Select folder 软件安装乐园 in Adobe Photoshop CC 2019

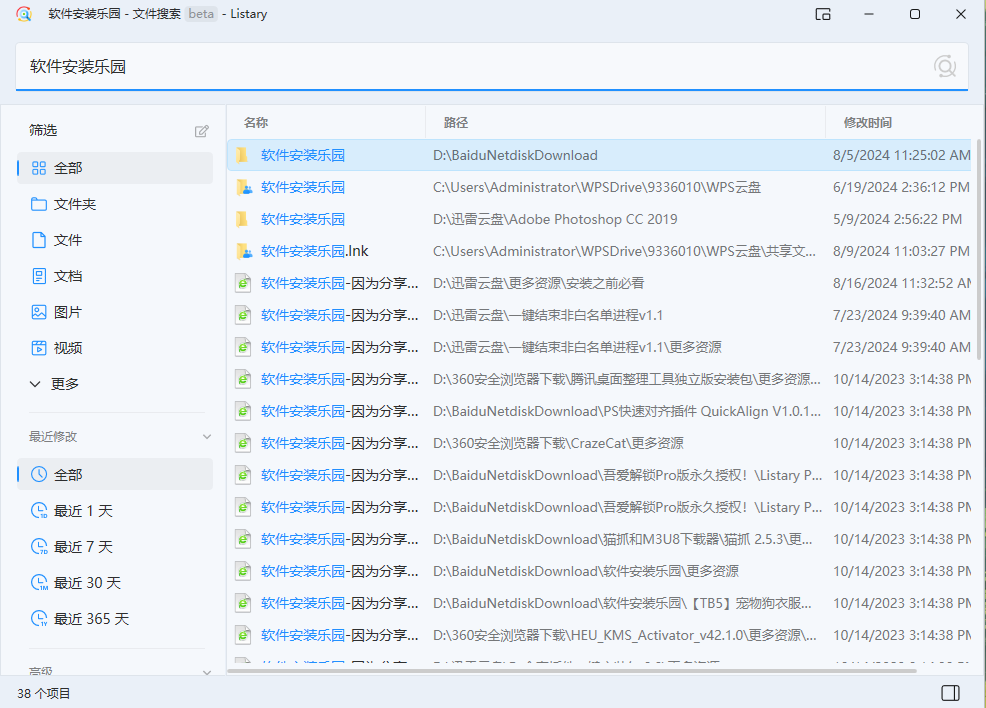[x=599, y=219]
